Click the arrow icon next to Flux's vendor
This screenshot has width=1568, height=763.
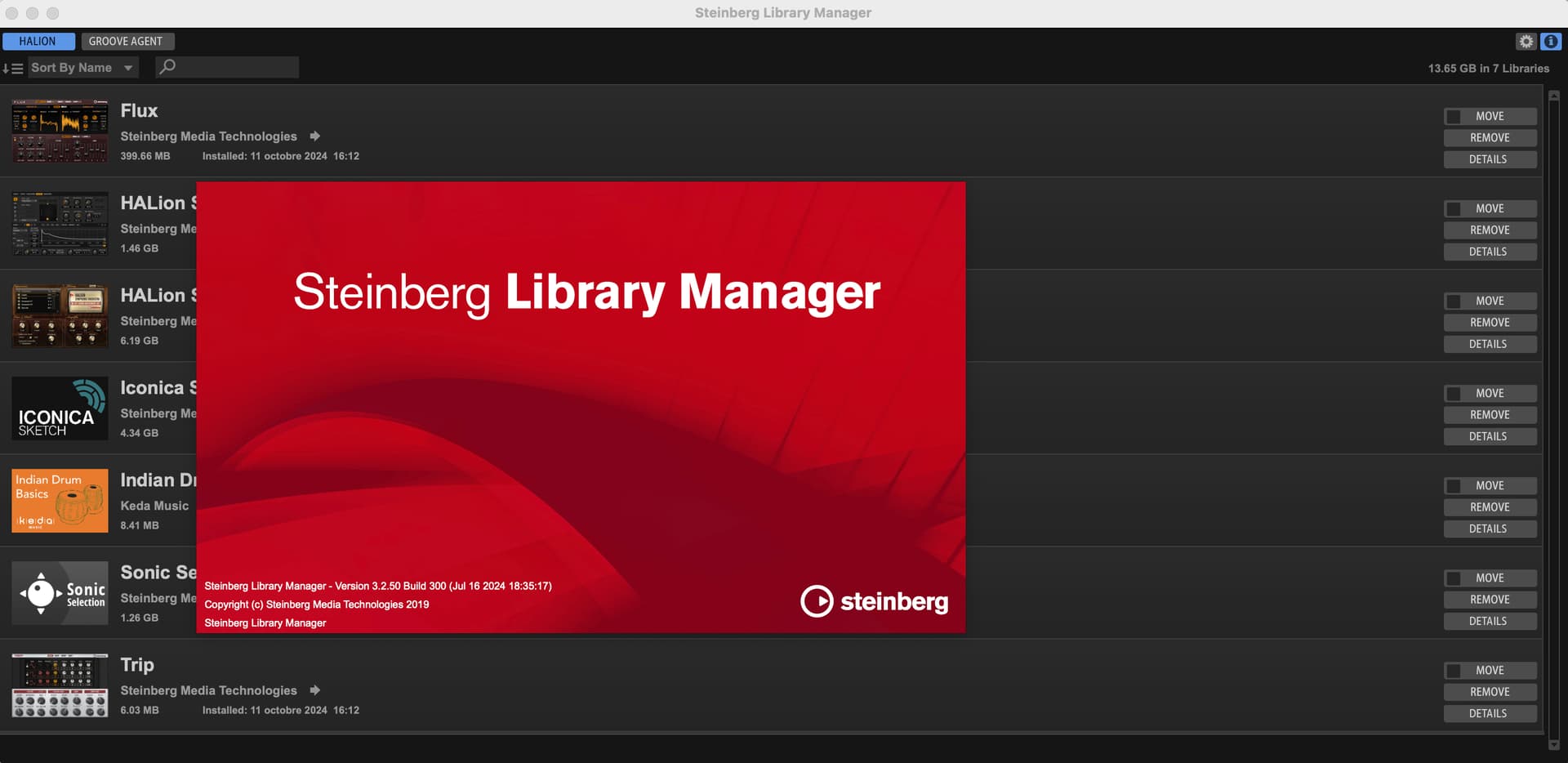point(314,136)
